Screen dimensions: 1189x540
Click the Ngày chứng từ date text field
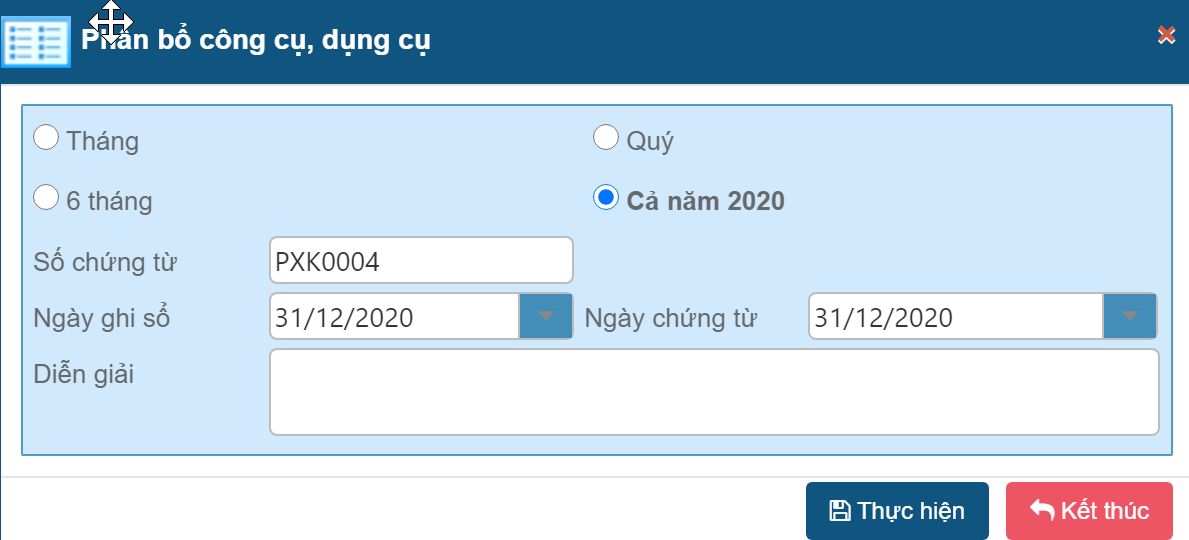[955, 317]
